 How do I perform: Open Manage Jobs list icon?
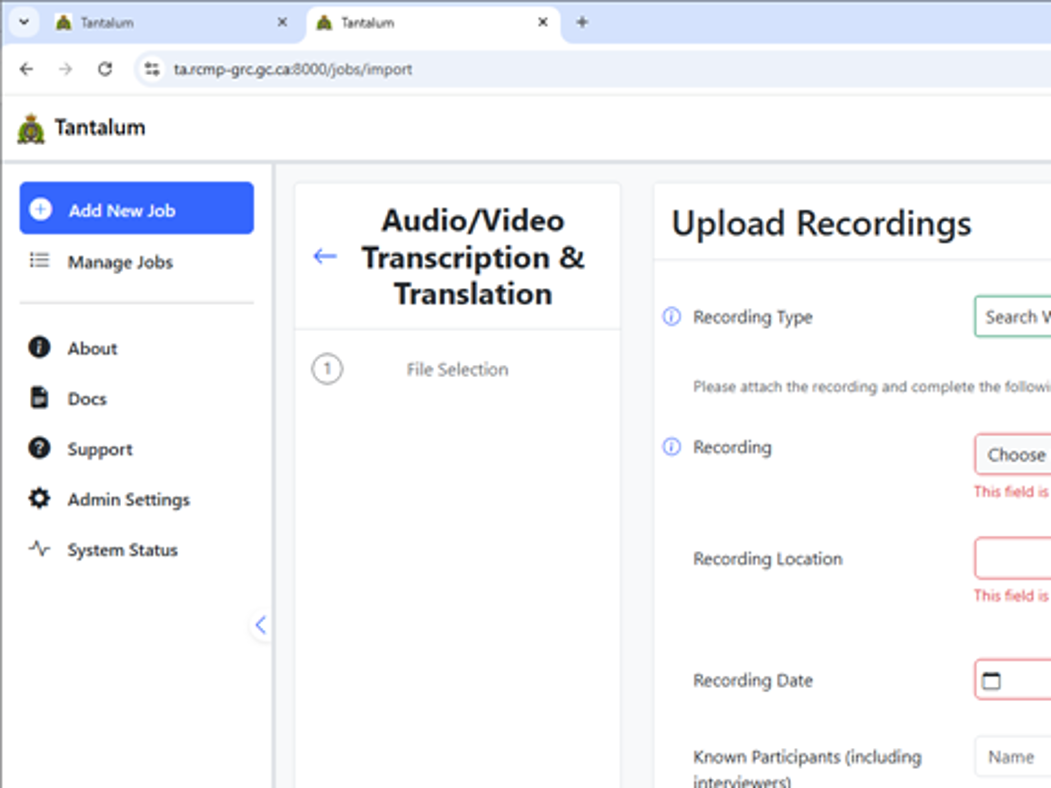[x=40, y=260]
